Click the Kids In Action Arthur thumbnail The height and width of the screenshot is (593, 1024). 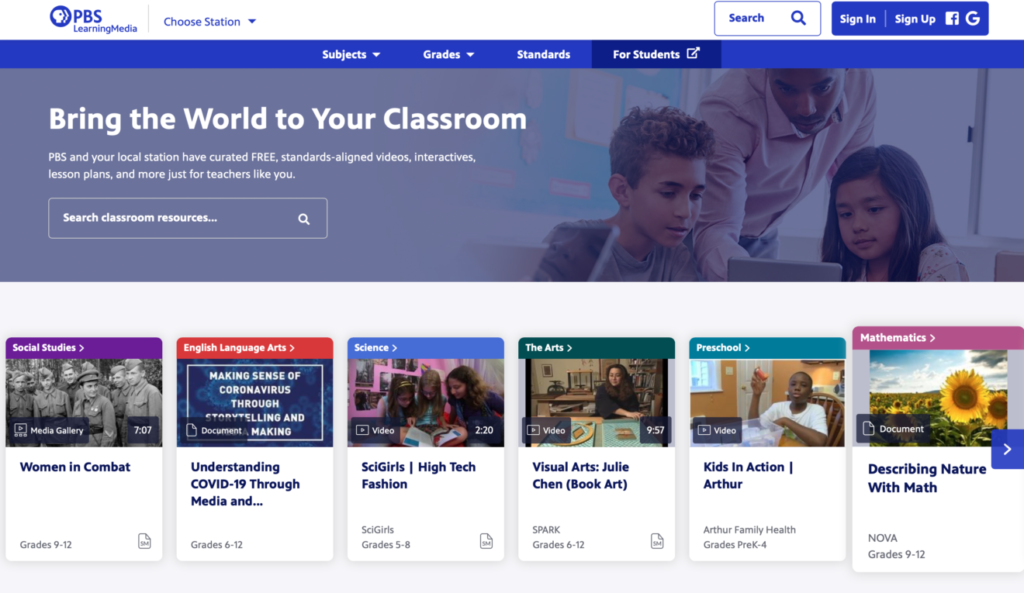click(767, 402)
